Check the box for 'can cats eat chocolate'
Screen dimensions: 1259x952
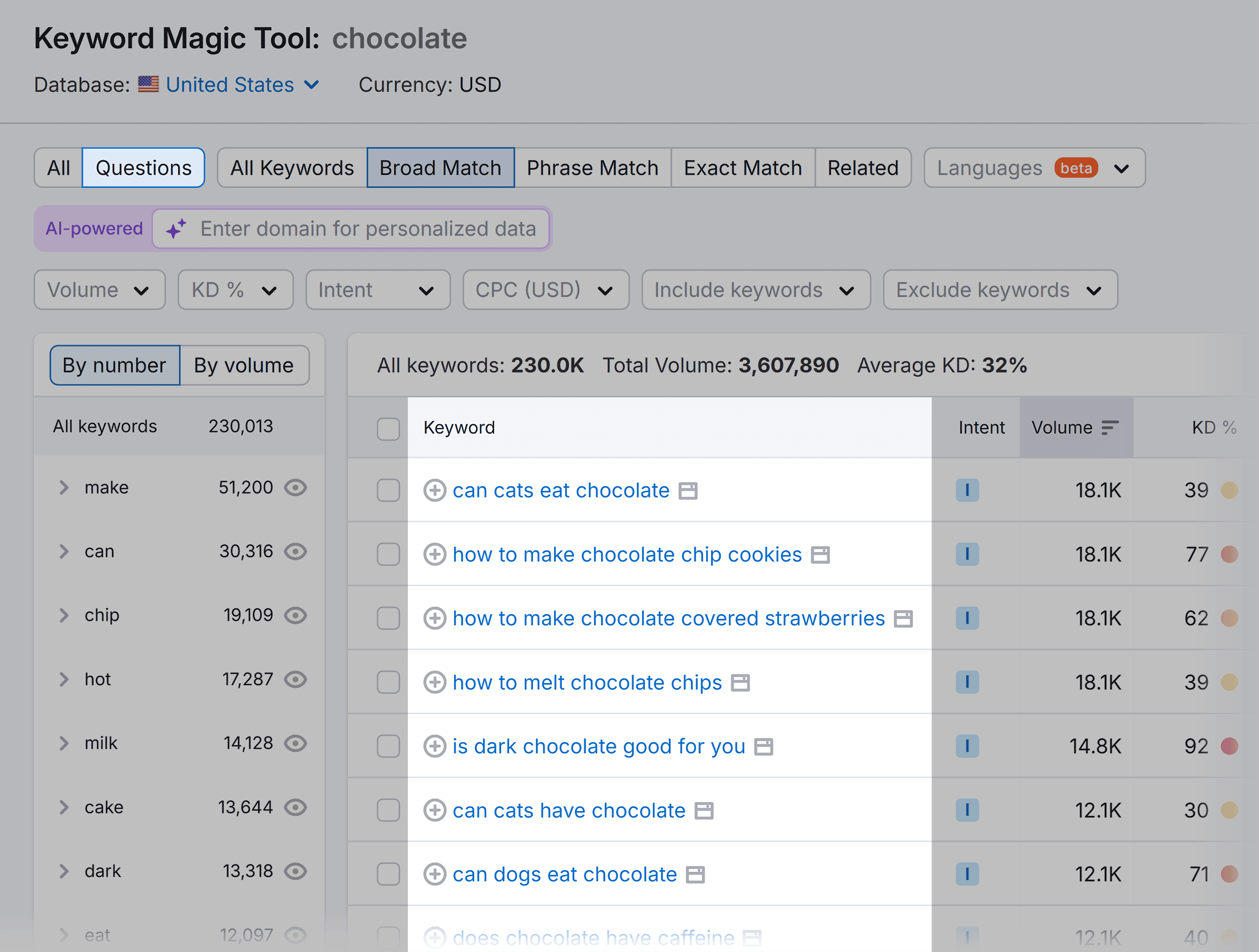[388, 490]
